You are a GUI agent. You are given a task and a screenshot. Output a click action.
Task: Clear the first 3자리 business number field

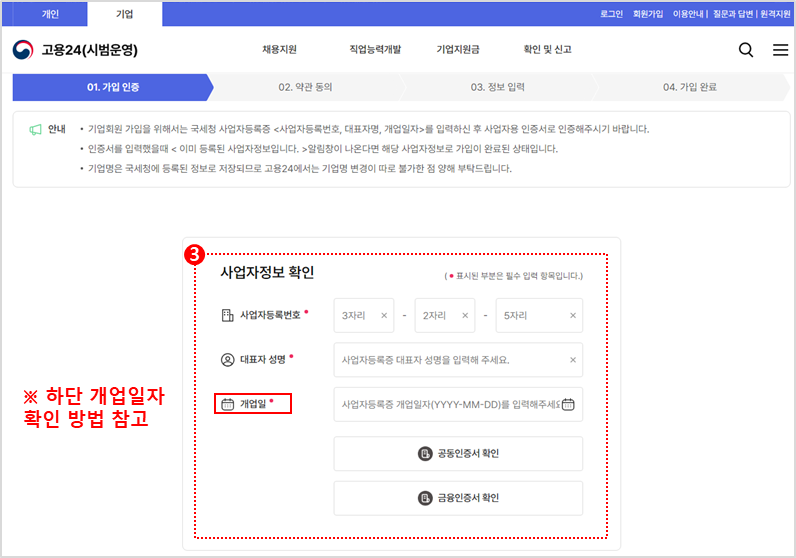[x=384, y=315]
